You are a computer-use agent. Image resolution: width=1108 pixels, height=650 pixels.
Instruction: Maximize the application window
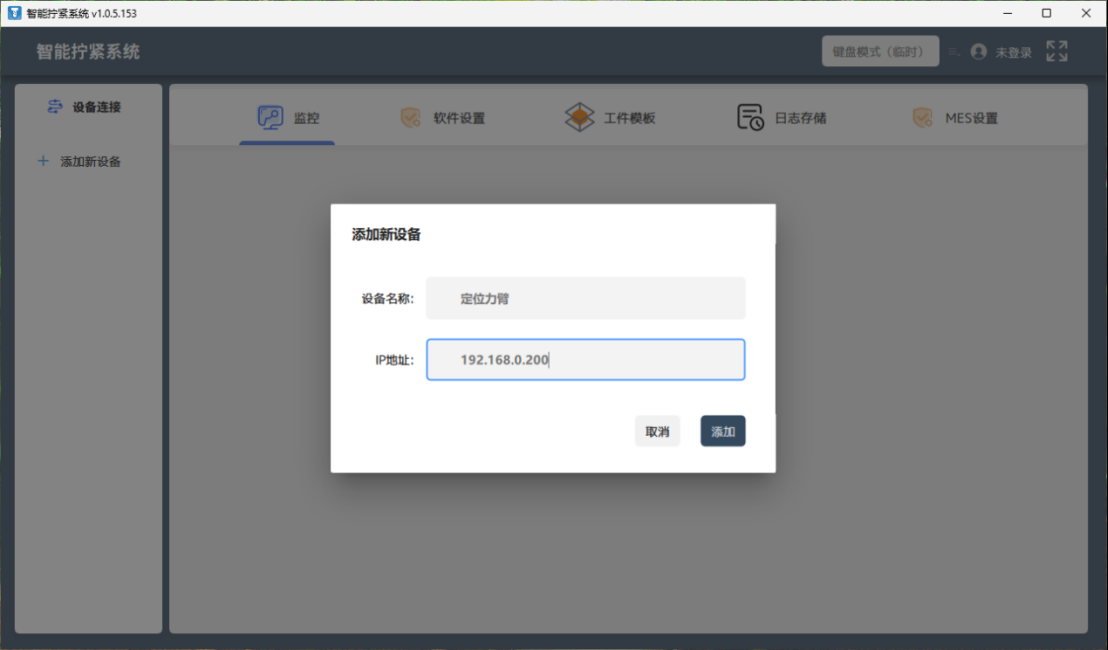point(1047,13)
